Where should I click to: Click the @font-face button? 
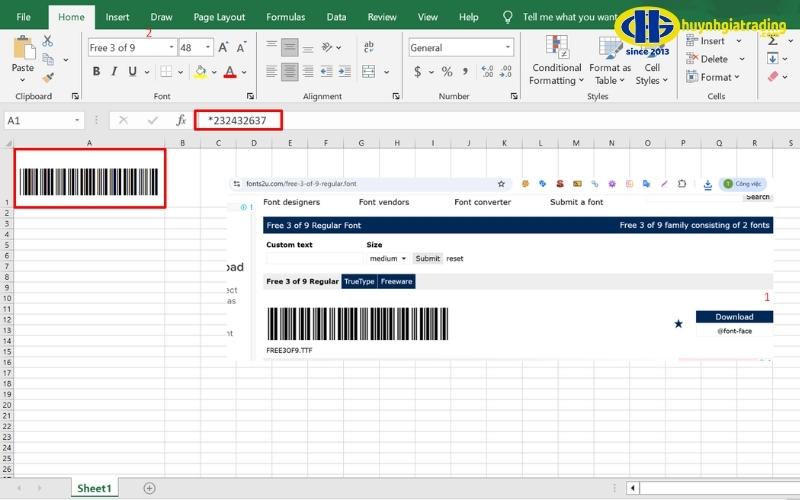(734, 331)
